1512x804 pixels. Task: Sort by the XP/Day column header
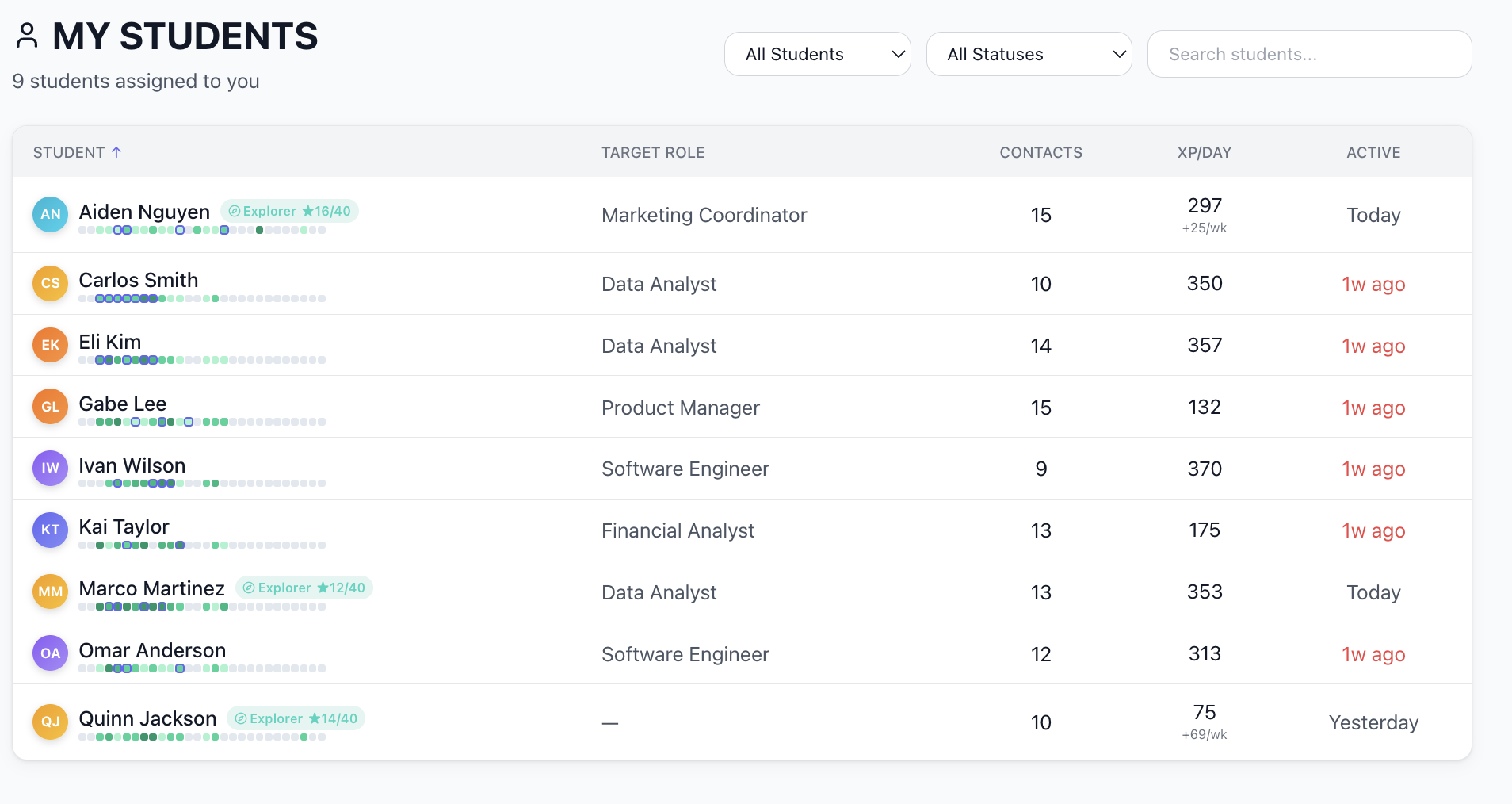pos(1204,152)
